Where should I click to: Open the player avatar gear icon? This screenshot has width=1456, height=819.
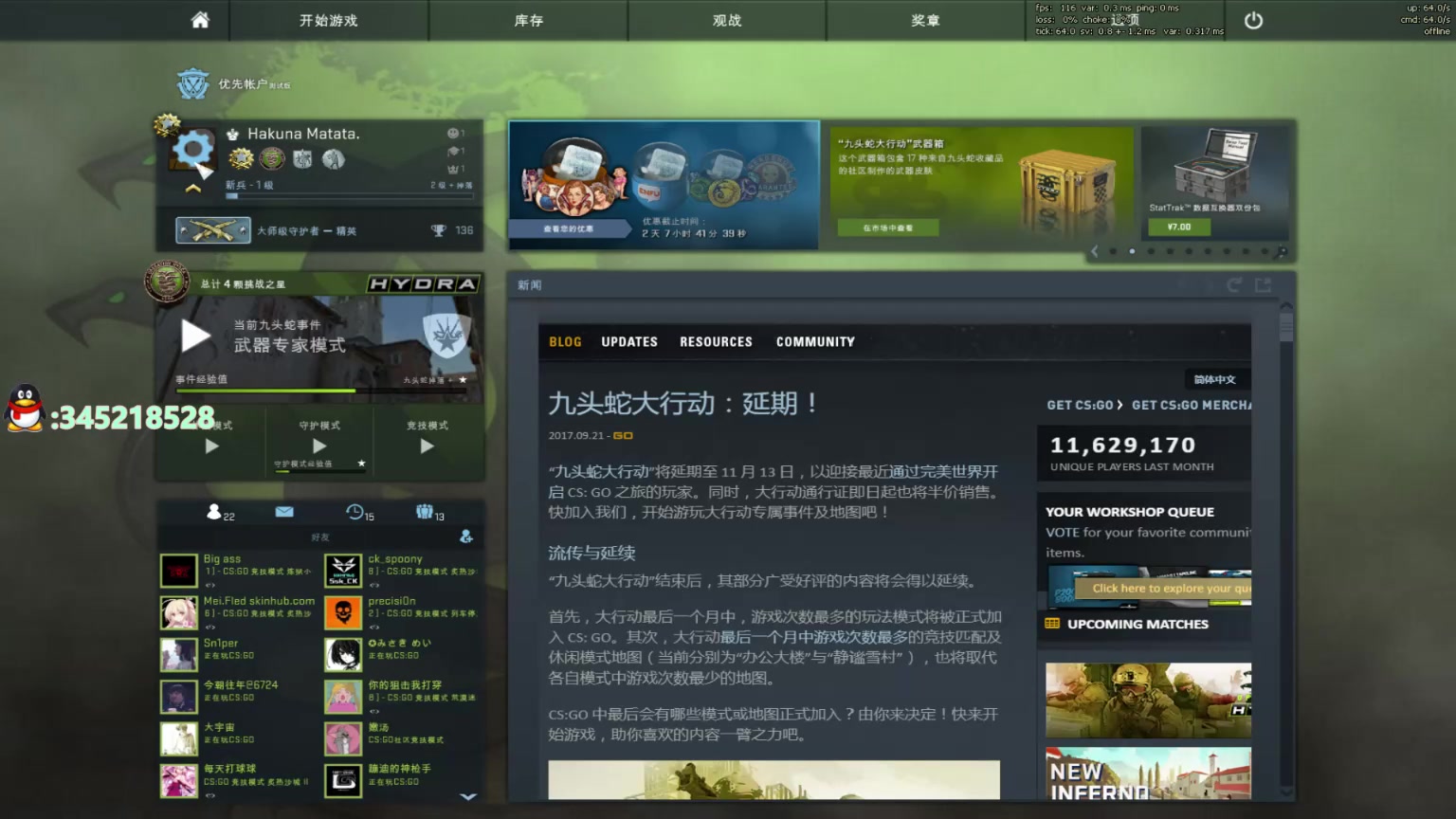click(191, 149)
